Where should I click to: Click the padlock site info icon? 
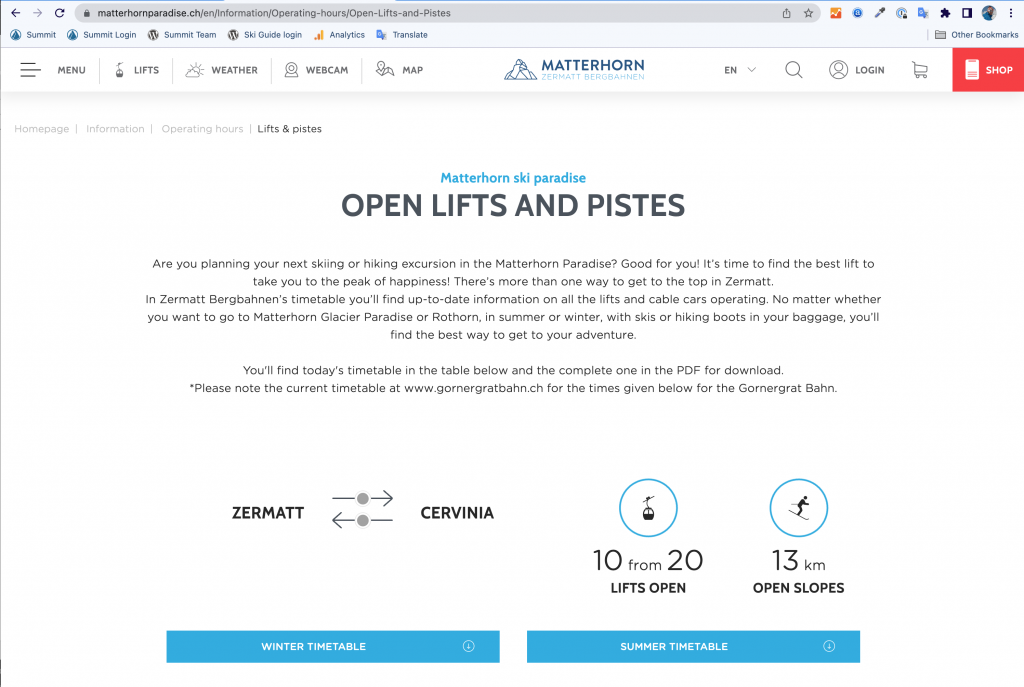click(x=86, y=13)
